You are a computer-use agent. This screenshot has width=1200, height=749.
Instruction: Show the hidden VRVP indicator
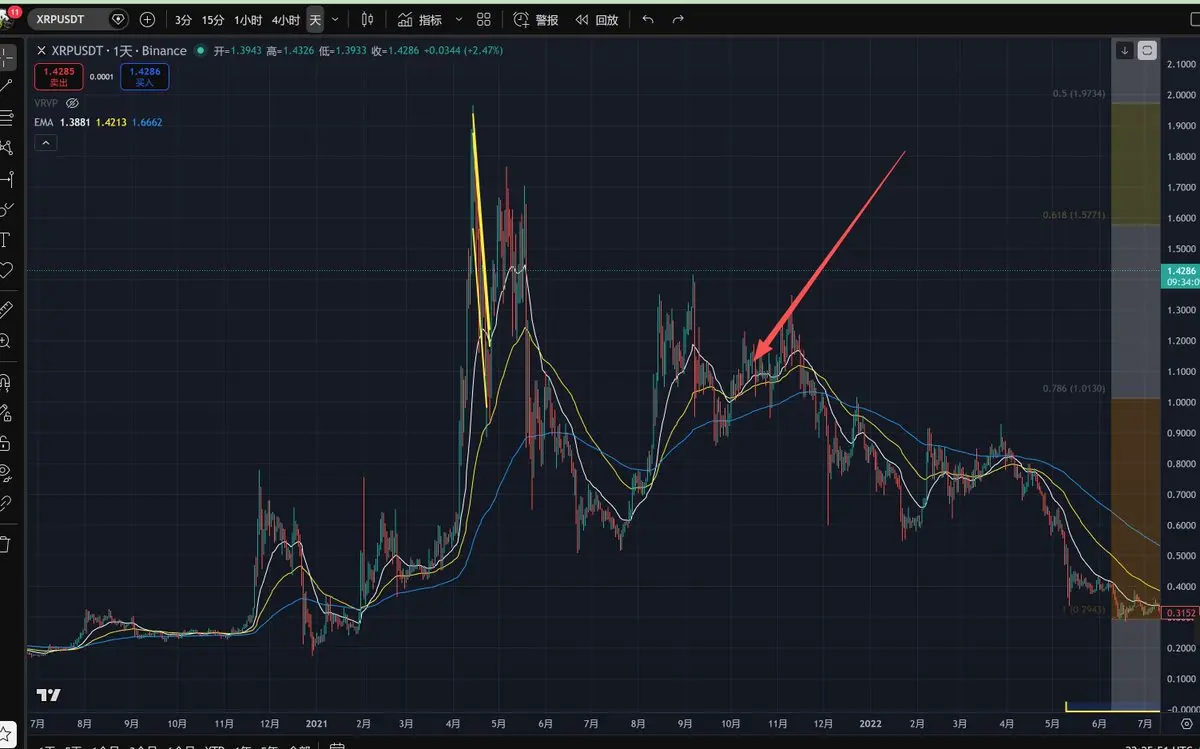(72, 103)
